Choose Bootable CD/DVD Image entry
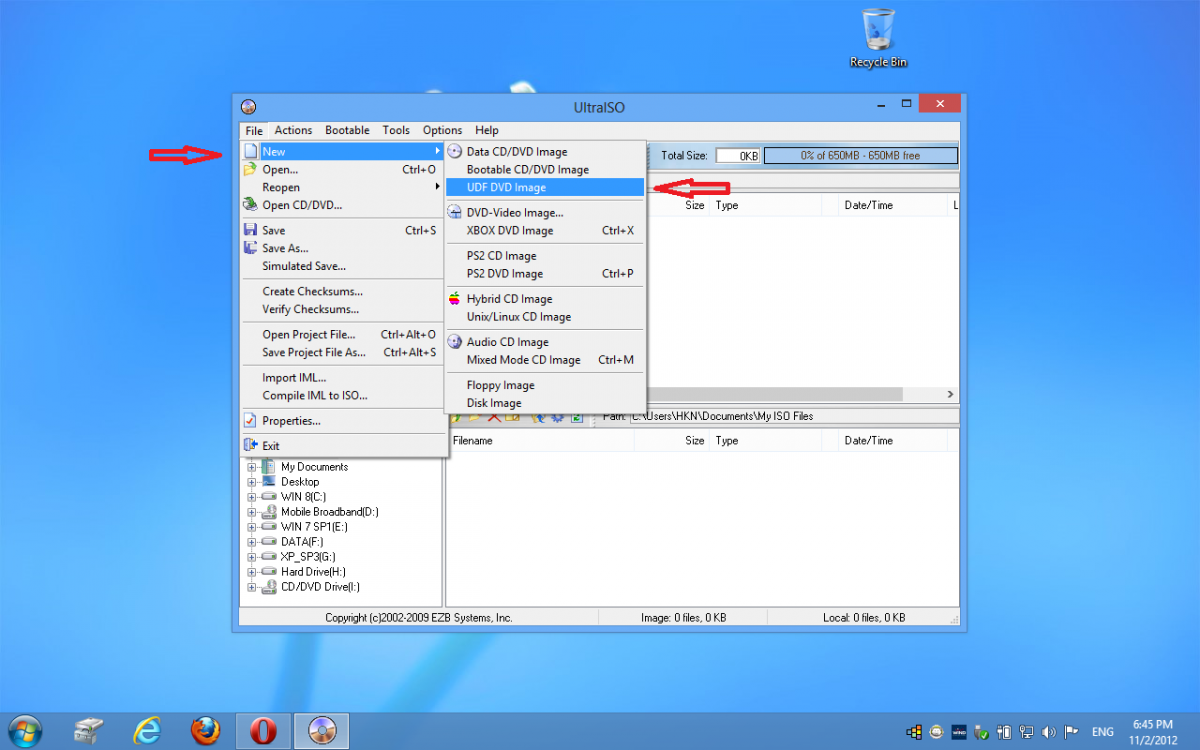Image resolution: width=1200 pixels, height=750 pixels. coord(545,170)
